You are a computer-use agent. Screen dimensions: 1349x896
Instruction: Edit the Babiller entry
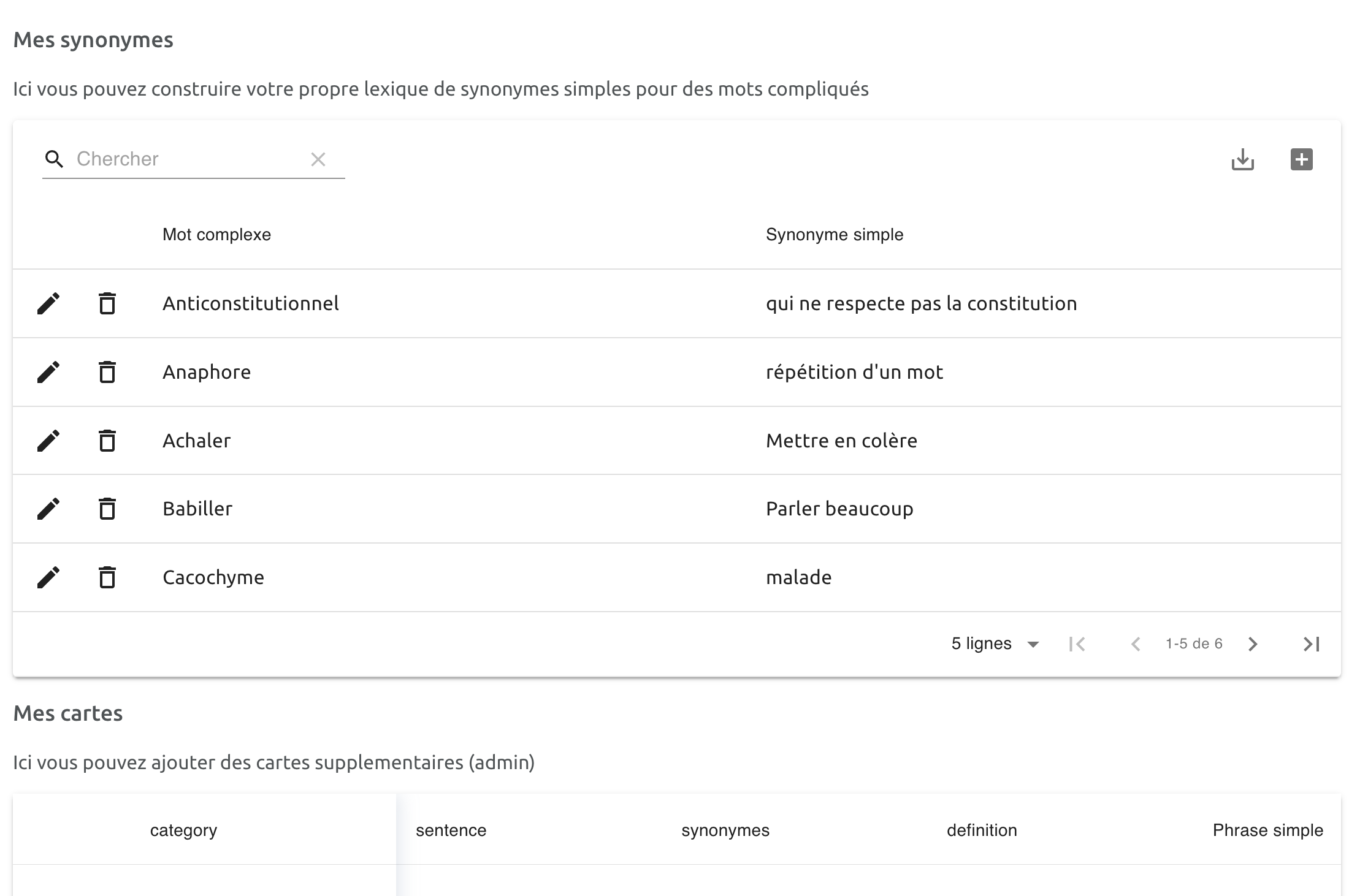48,509
